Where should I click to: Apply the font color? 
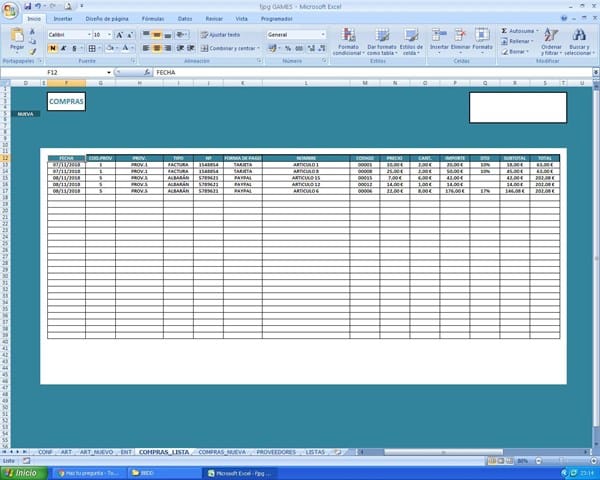[x=125, y=48]
